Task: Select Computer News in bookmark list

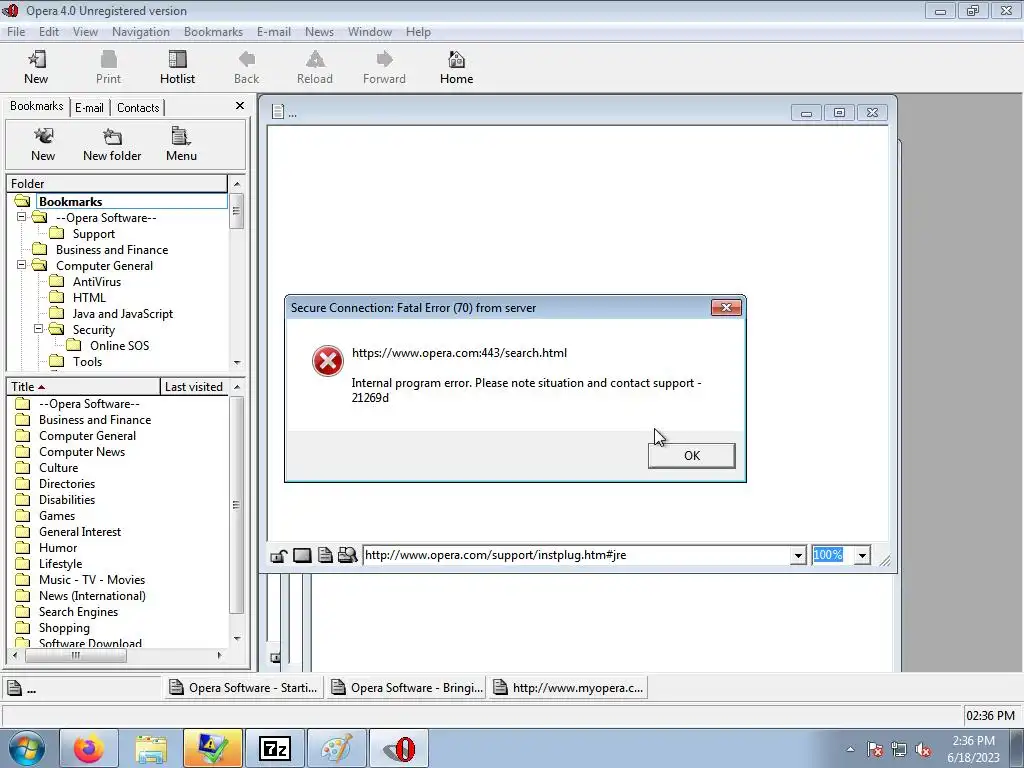Action: pyautogui.click(x=82, y=452)
